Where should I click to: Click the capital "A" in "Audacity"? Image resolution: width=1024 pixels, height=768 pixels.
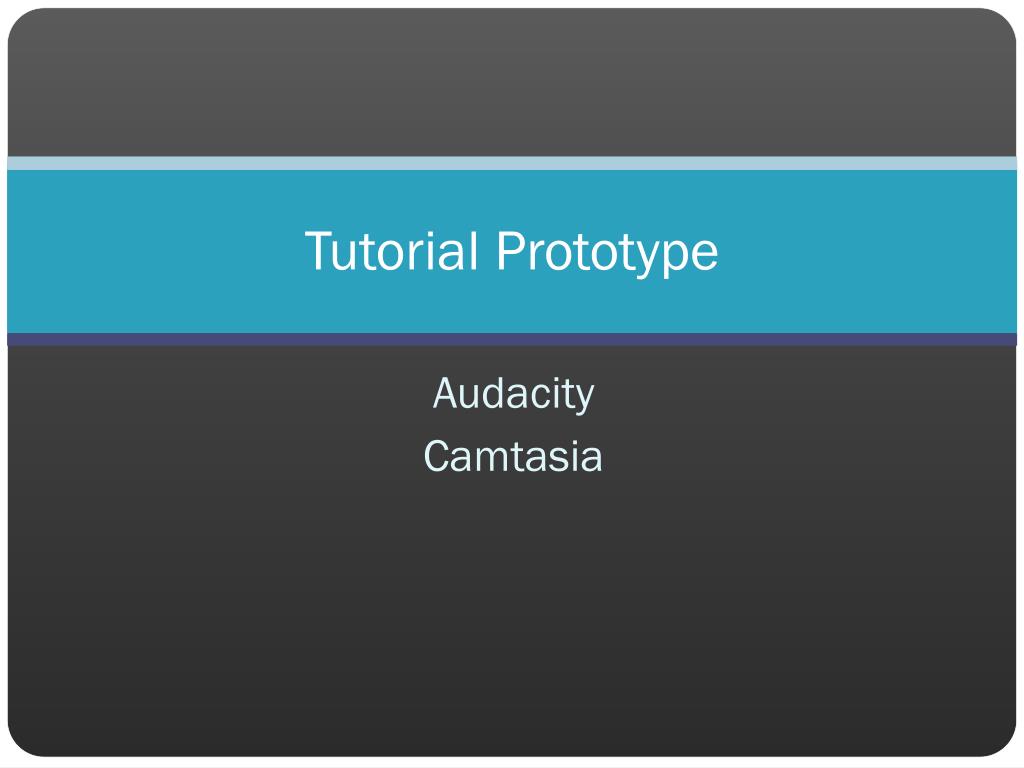point(445,393)
